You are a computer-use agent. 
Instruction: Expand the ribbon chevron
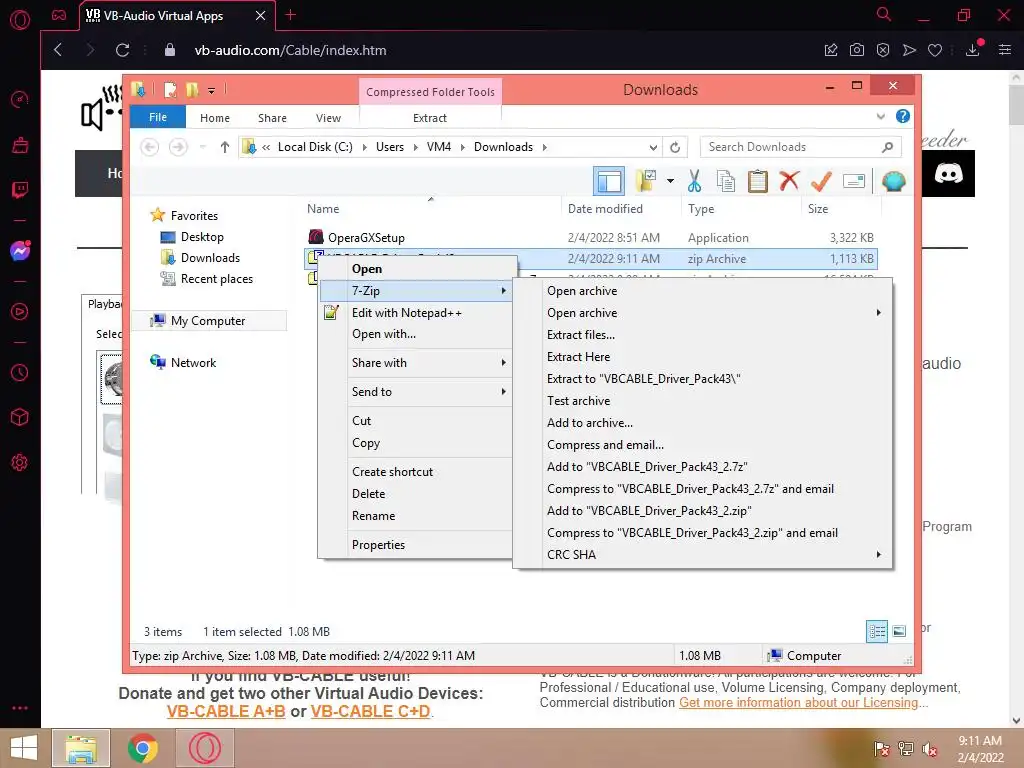tap(880, 116)
